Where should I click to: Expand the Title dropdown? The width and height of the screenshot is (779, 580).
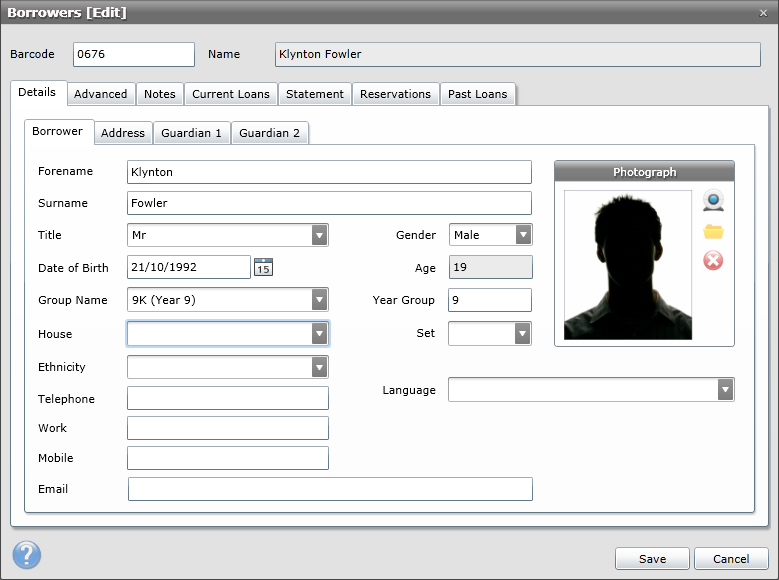point(319,235)
